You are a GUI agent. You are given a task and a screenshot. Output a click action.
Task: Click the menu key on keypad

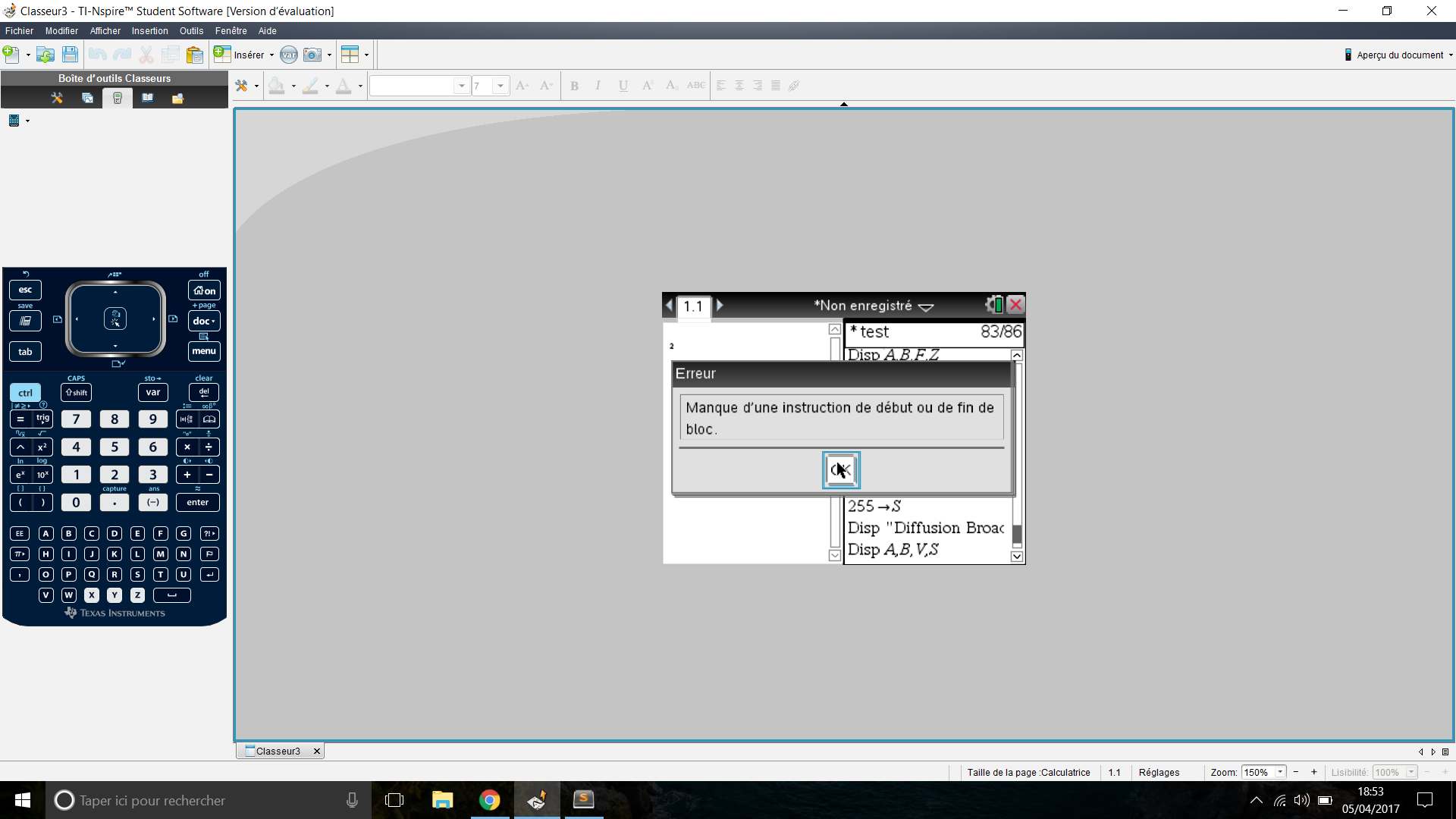204,351
